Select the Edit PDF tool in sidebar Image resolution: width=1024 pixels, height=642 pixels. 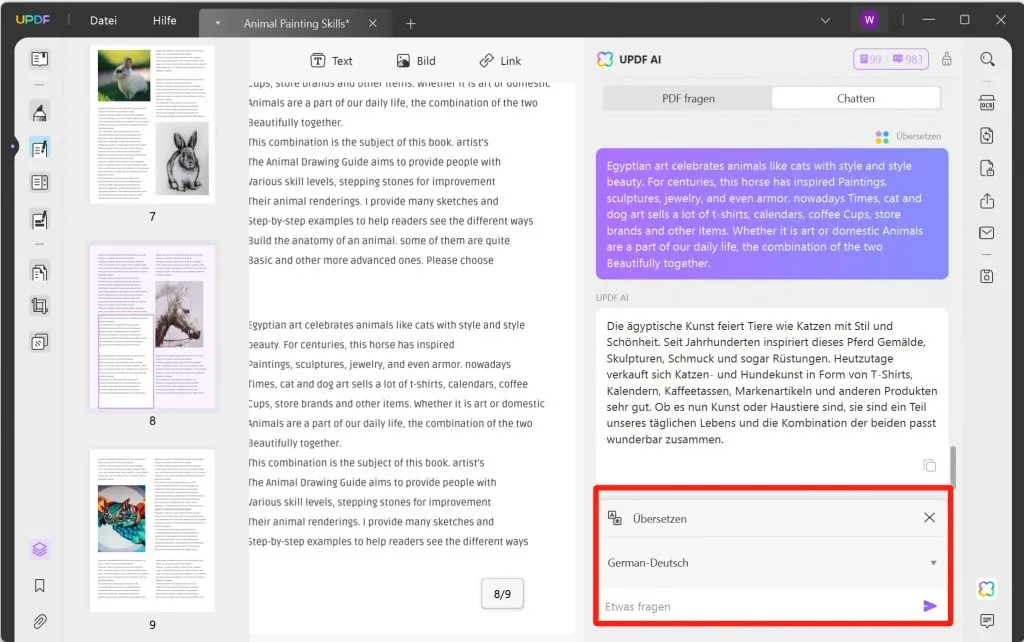tap(39, 148)
